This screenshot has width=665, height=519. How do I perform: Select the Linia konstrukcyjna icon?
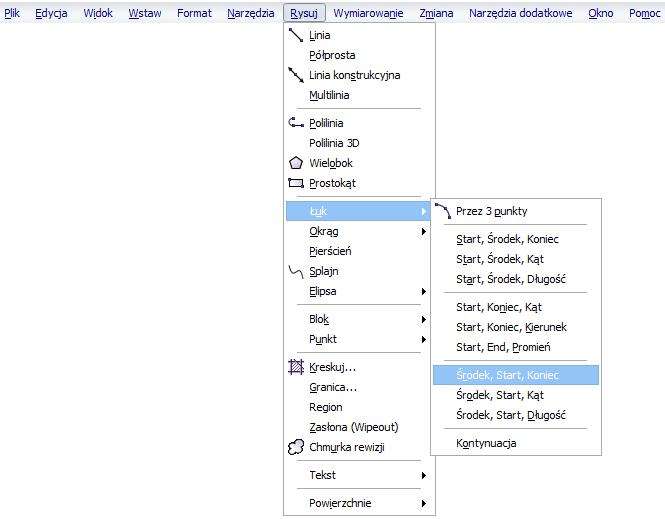click(296, 75)
